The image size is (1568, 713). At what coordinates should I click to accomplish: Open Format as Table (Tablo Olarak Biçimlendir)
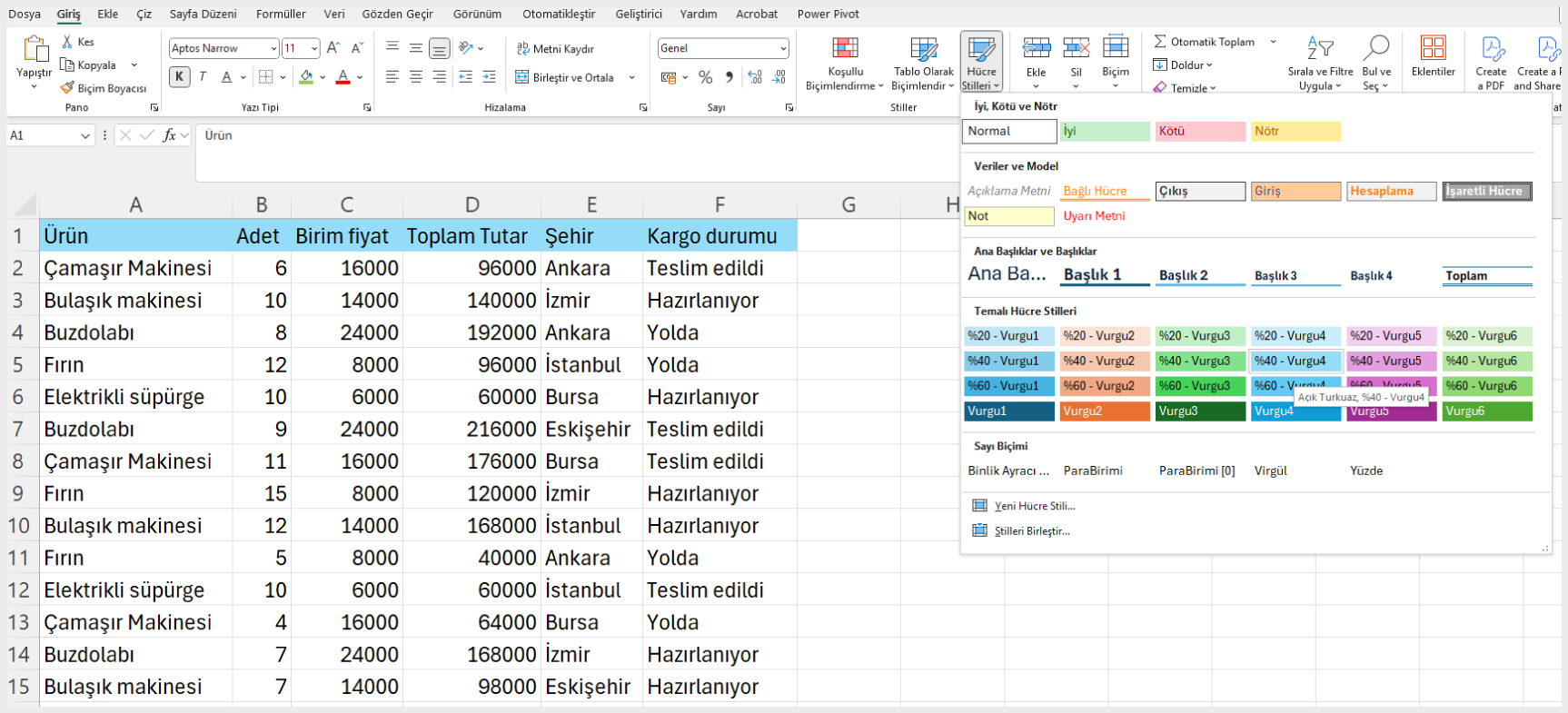(924, 63)
